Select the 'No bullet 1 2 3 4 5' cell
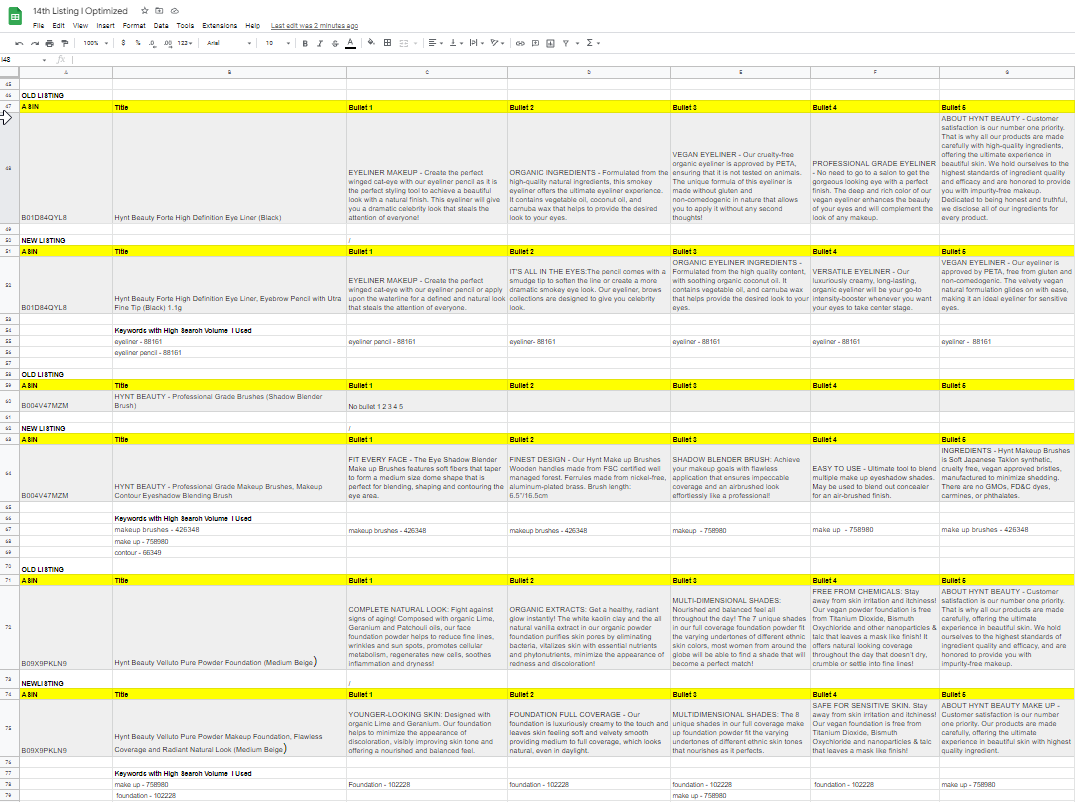 tap(427, 401)
